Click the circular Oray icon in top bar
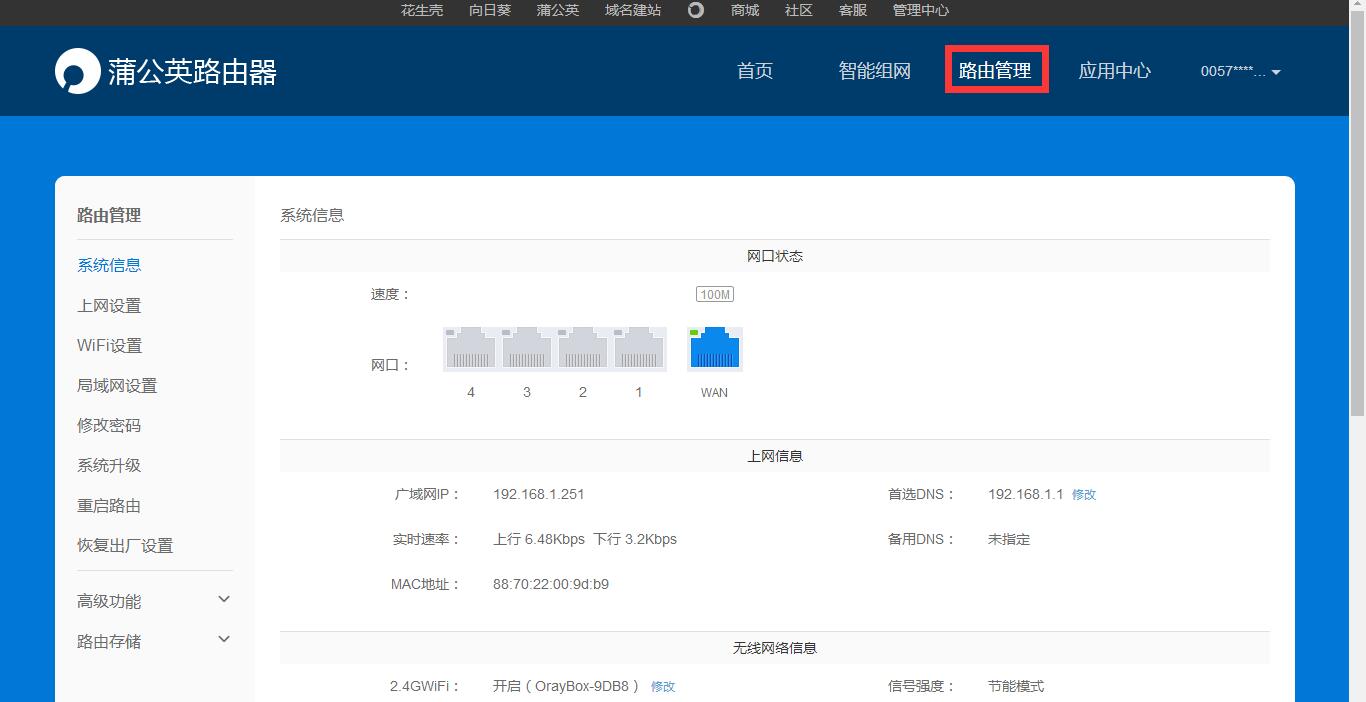The width and height of the screenshot is (1366, 702). coord(695,11)
